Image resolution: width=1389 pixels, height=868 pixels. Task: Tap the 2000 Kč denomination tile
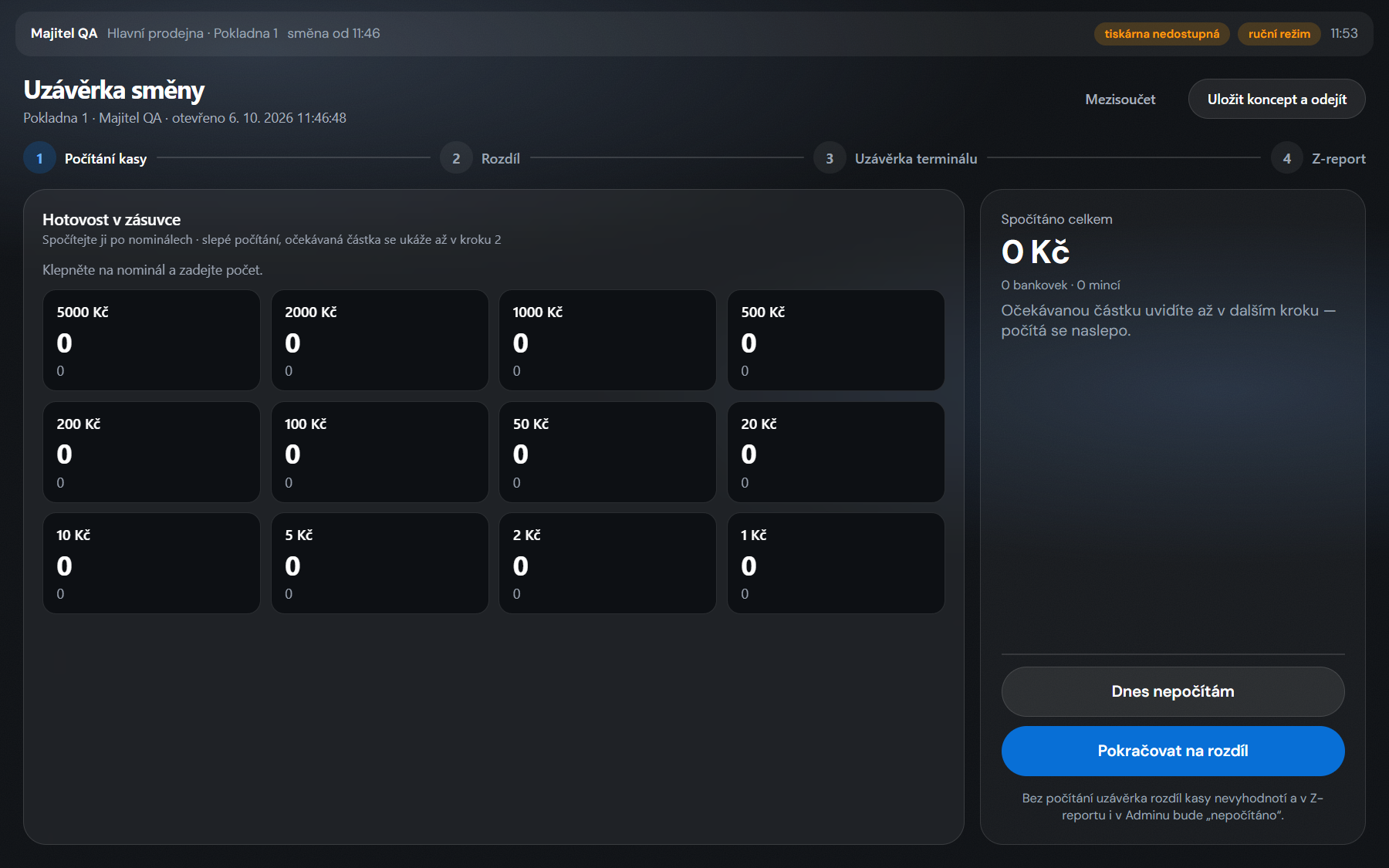tap(380, 340)
